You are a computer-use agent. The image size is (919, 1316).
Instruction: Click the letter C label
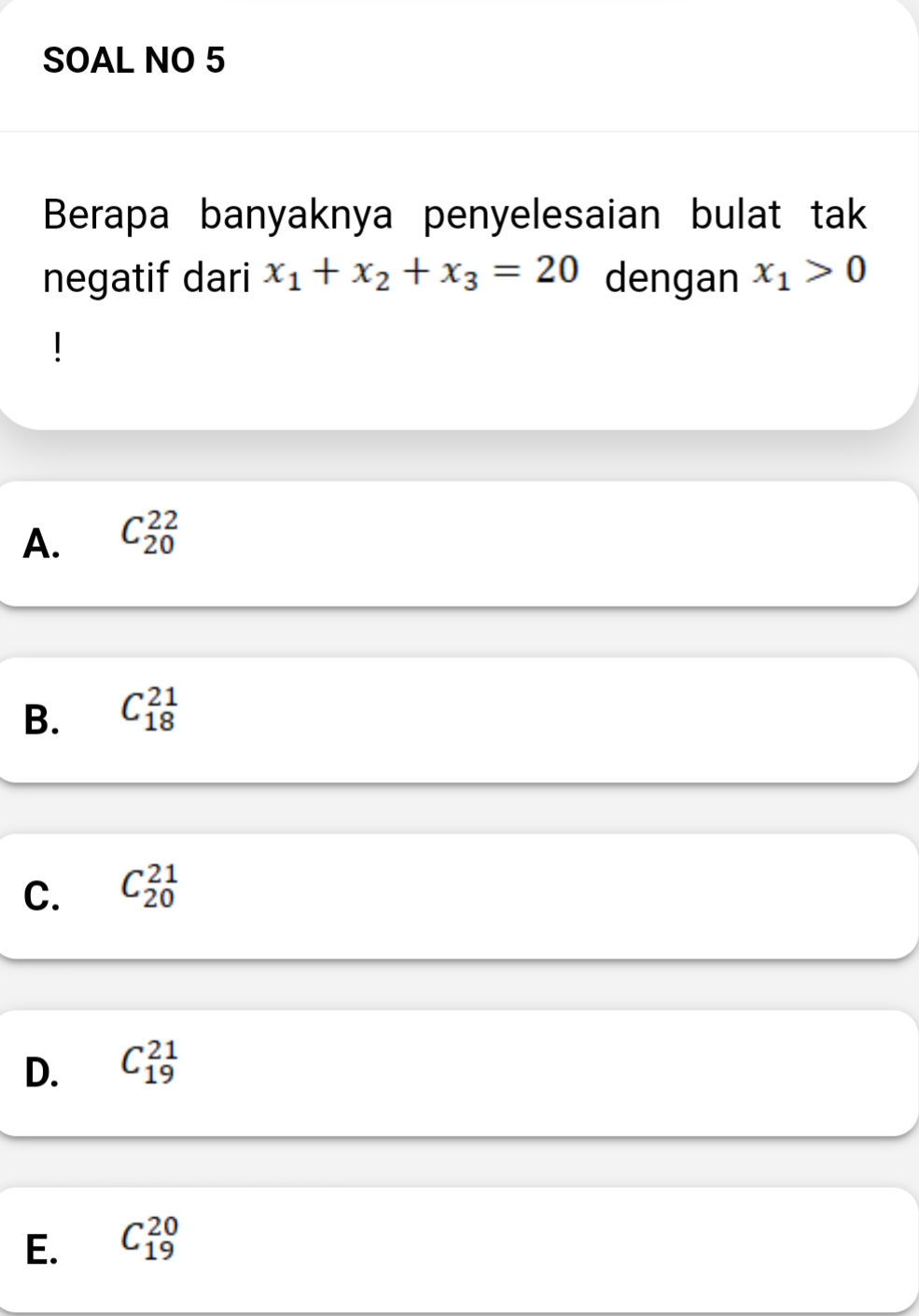tap(43, 896)
